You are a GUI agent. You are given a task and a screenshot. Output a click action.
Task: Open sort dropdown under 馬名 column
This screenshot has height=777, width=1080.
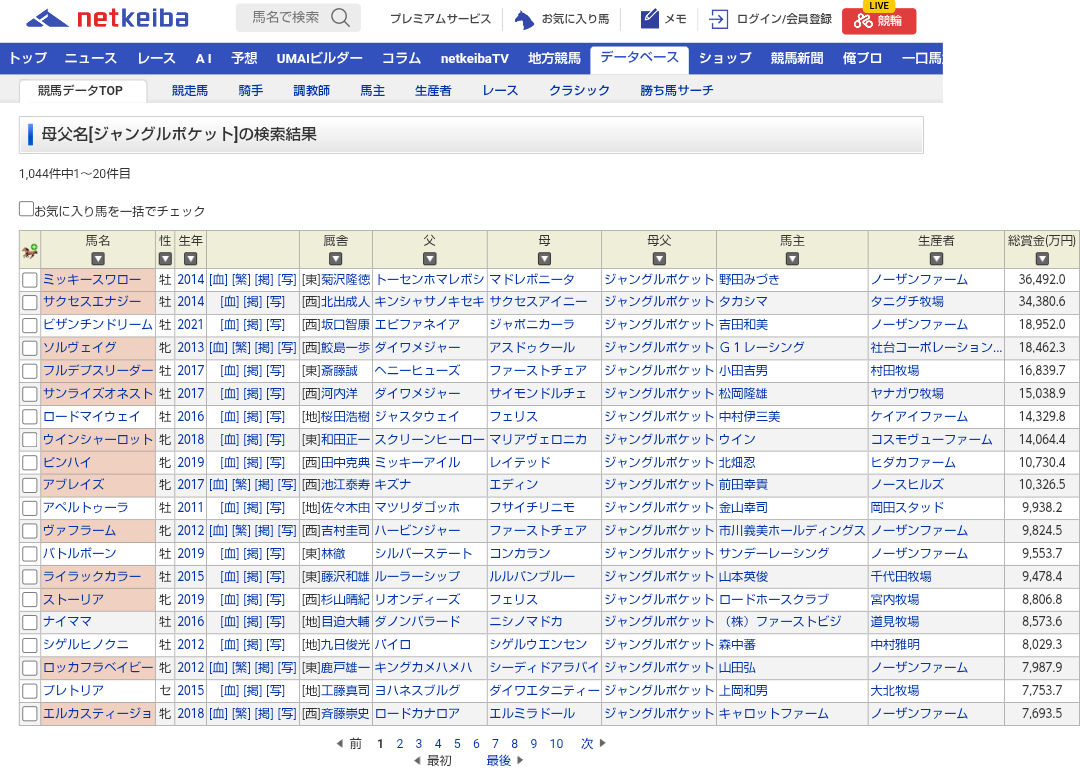pos(98,259)
